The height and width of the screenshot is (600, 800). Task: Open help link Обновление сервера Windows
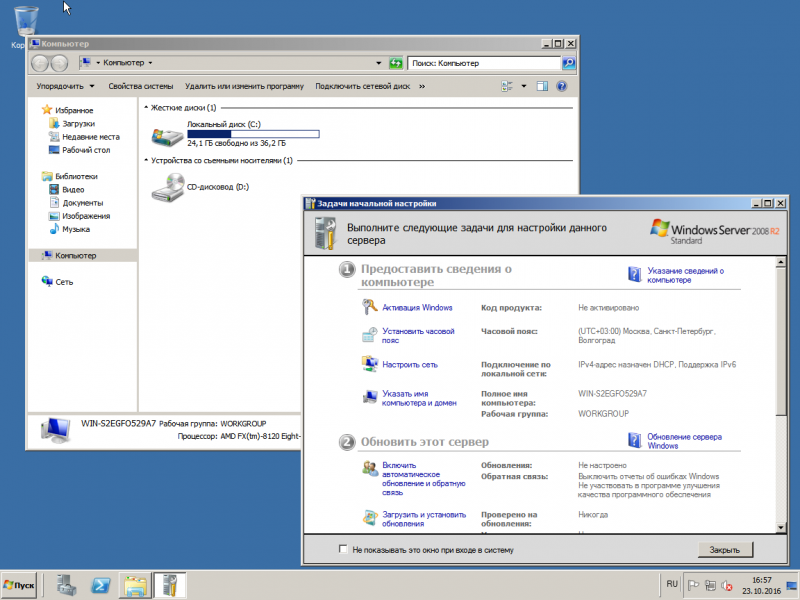tap(684, 441)
